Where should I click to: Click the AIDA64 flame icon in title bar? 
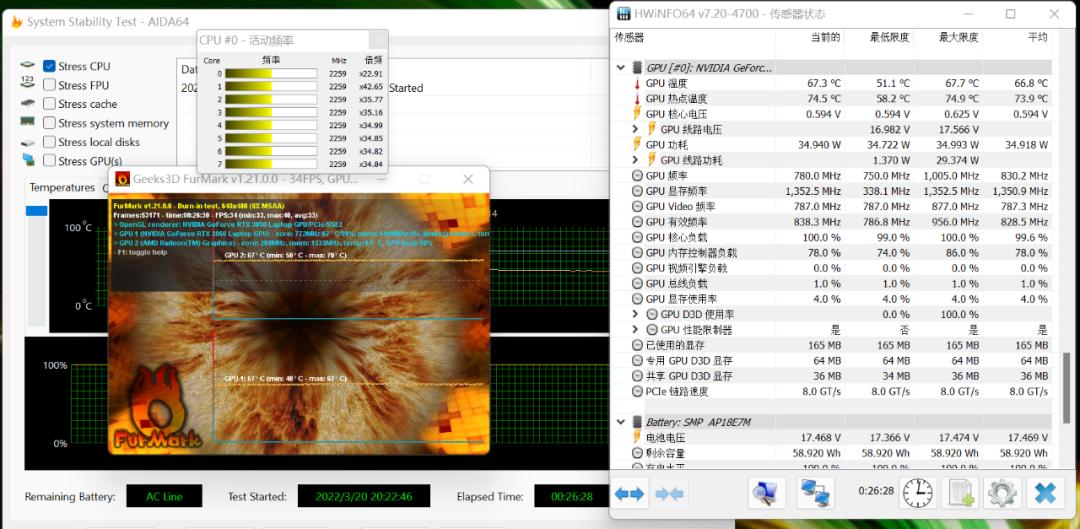tap(17, 22)
